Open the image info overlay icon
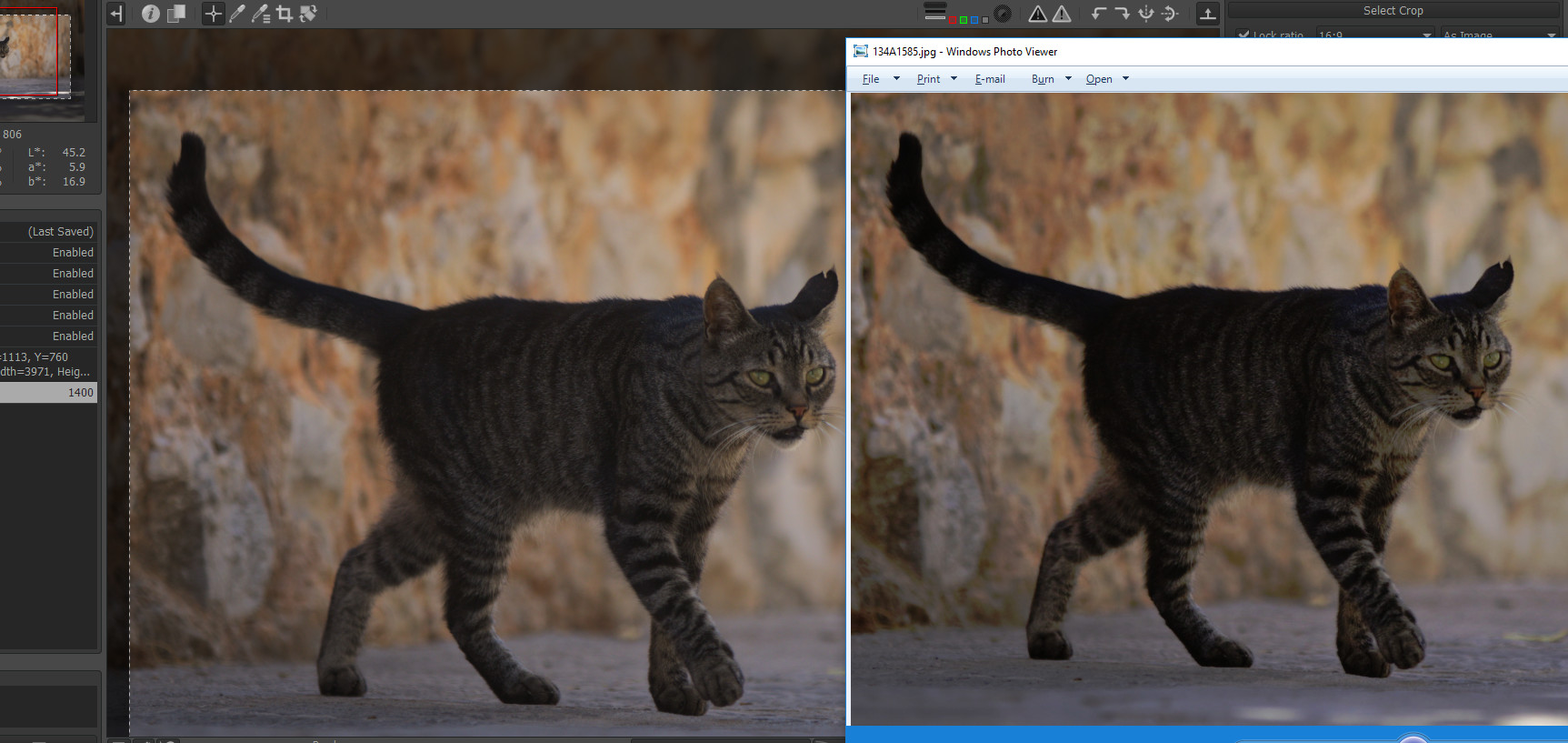This screenshot has width=1568, height=743. 151,14
